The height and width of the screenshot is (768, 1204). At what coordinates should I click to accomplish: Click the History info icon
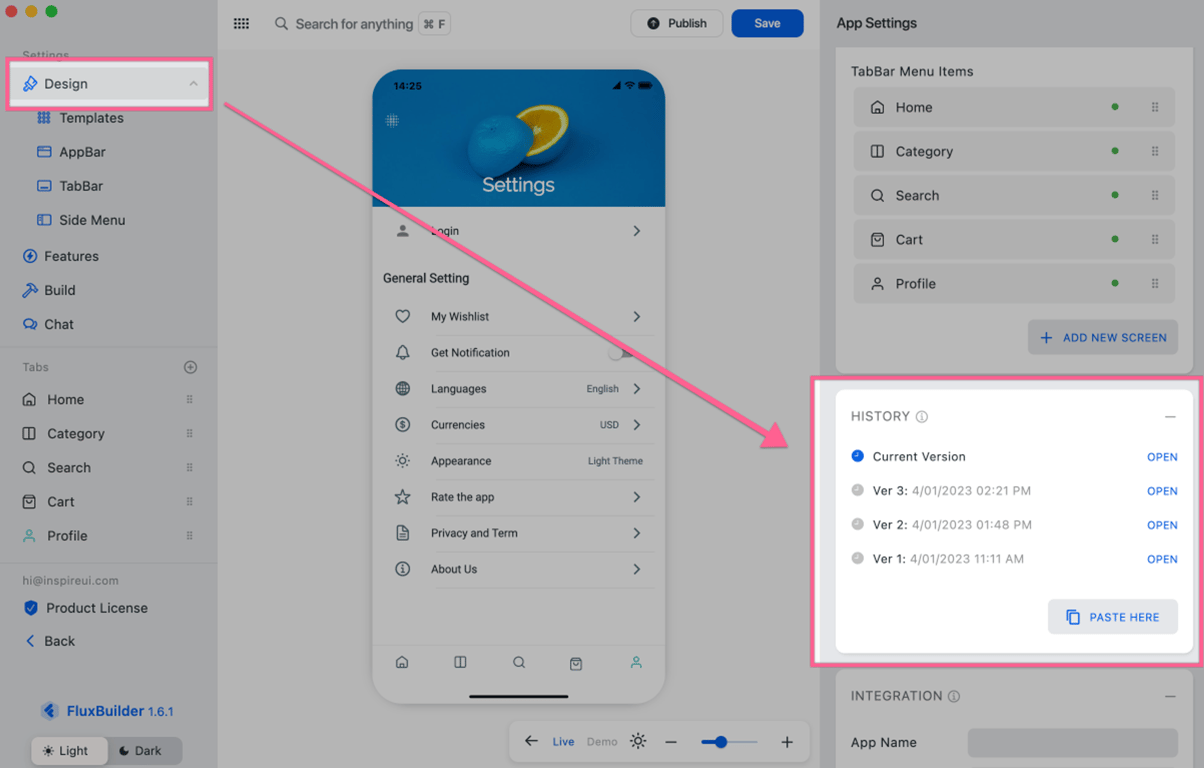point(922,417)
